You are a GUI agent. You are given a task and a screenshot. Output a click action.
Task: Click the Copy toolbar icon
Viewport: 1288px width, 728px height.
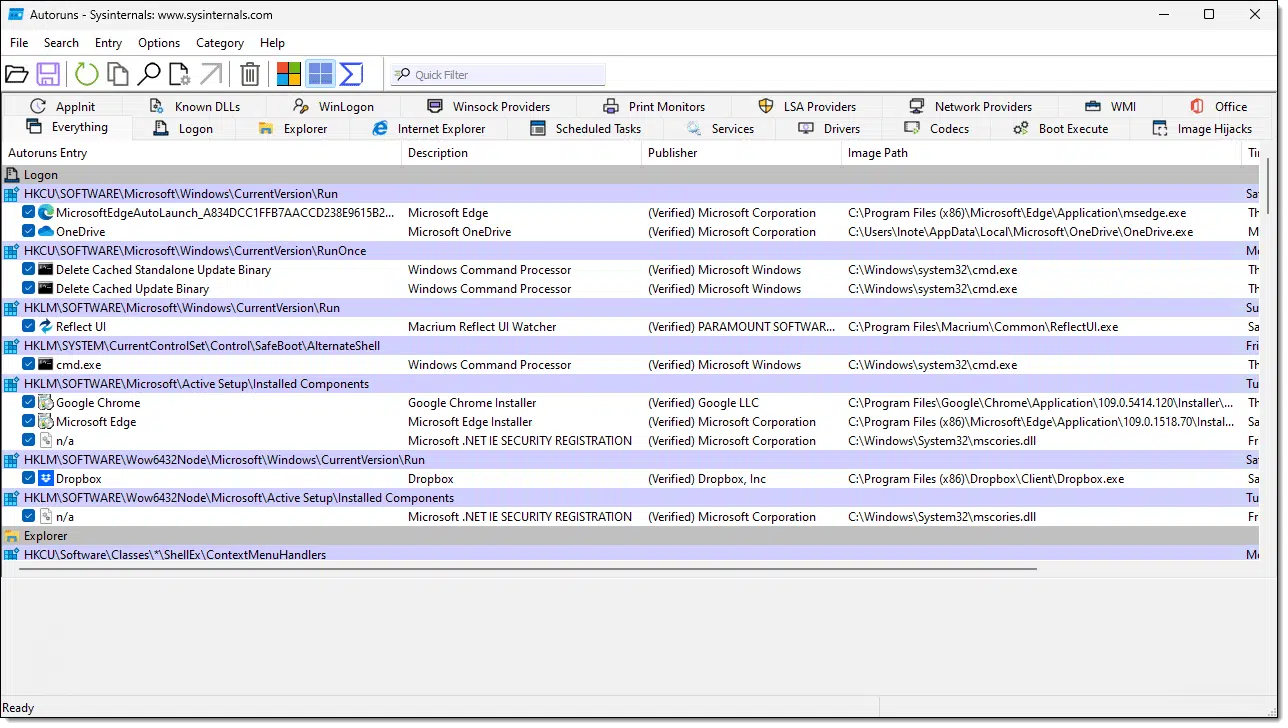click(118, 74)
